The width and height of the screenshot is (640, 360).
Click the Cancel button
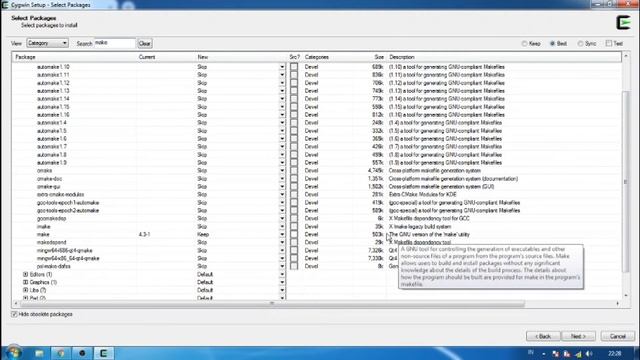(x=618, y=336)
